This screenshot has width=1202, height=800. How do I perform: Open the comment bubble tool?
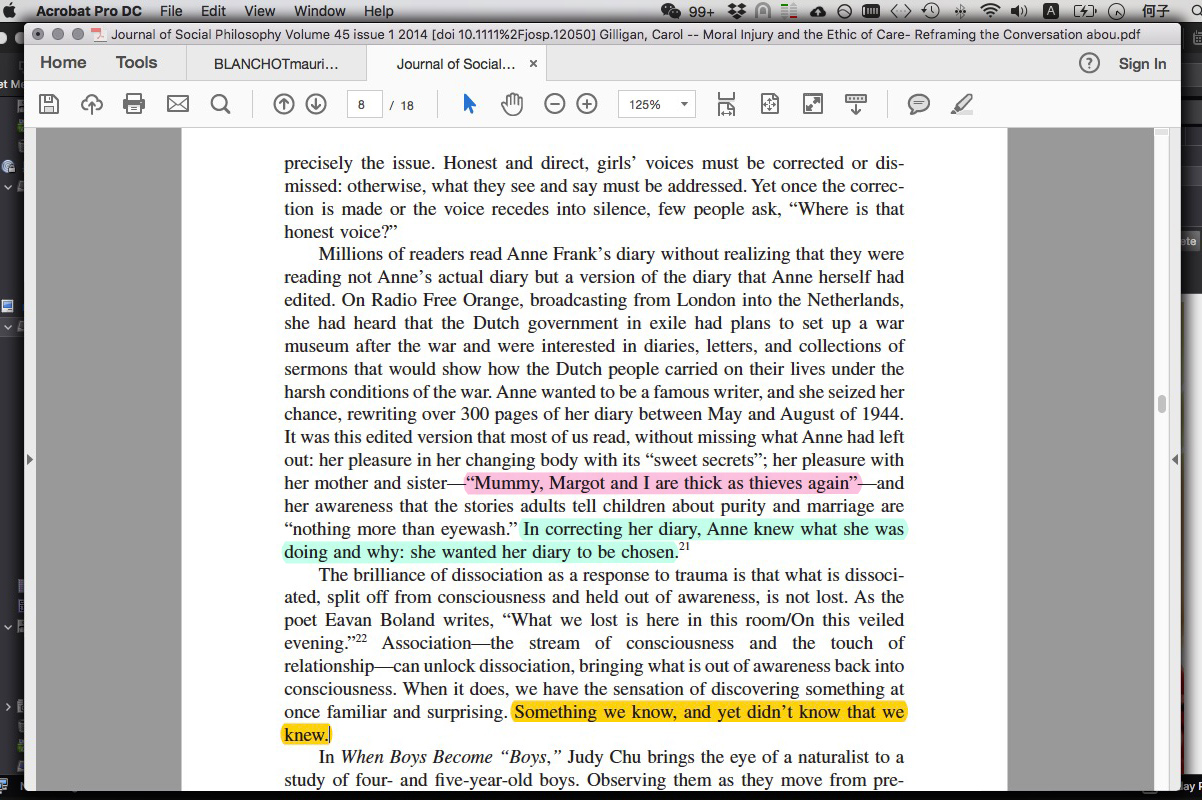click(x=918, y=104)
